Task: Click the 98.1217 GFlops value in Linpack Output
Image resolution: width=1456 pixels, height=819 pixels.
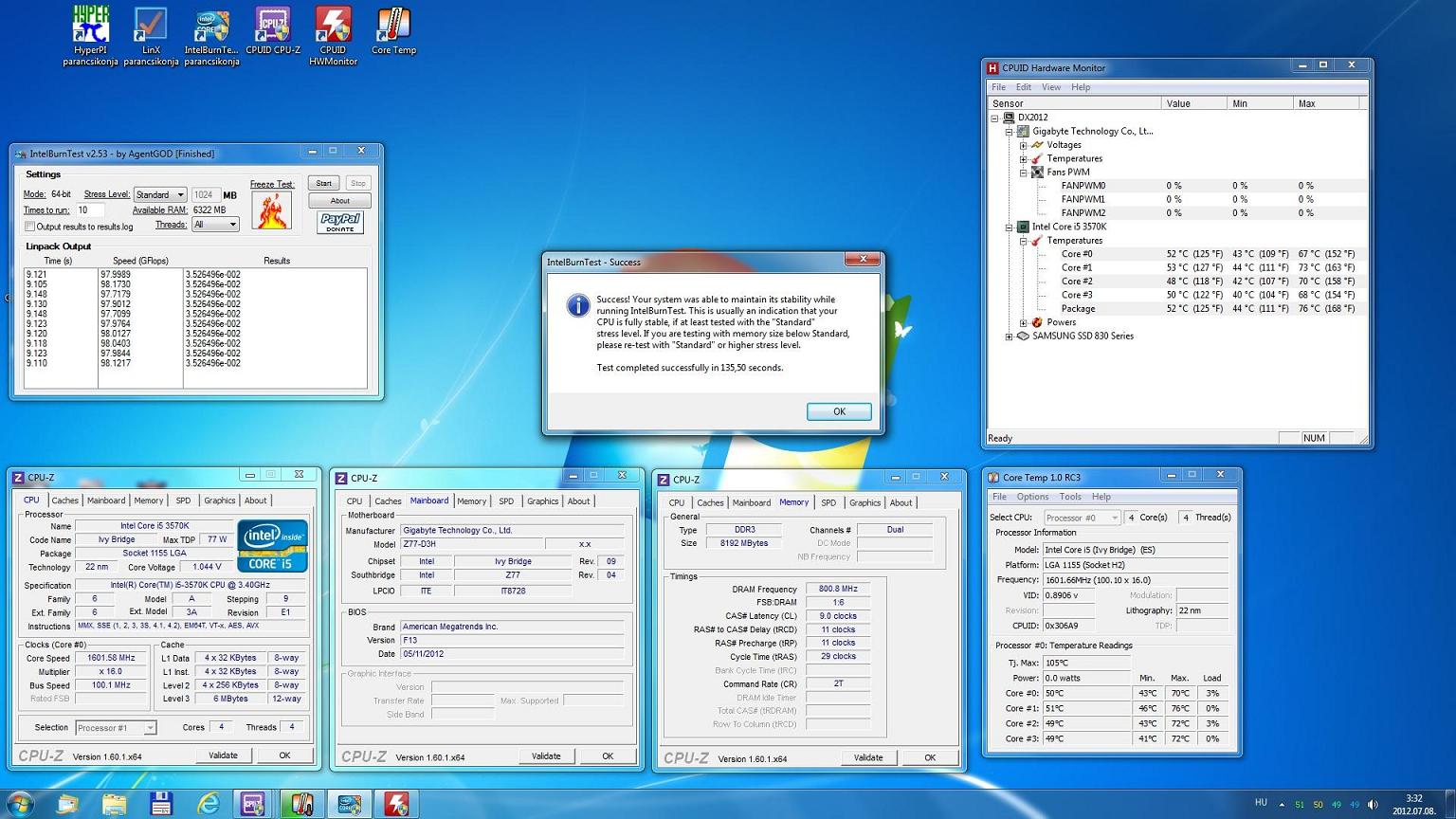Action: [117, 363]
